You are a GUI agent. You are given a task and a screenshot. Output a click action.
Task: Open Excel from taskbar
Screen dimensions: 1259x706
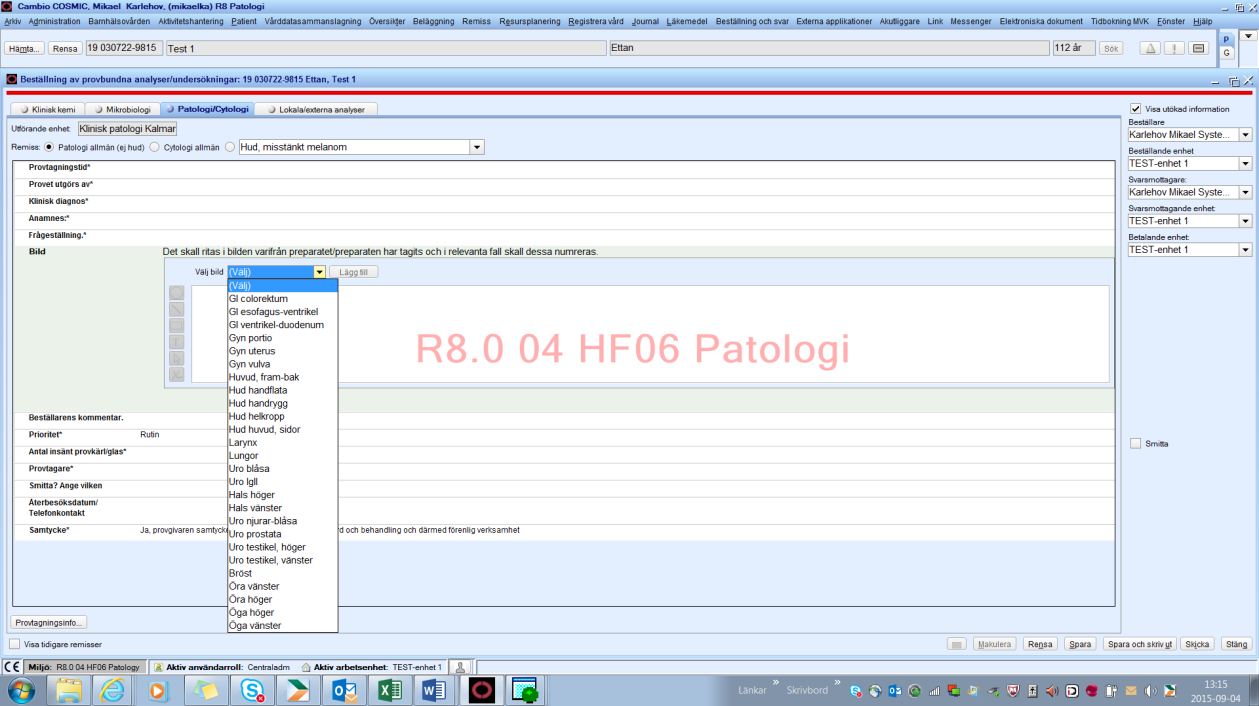(x=388, y=691)
